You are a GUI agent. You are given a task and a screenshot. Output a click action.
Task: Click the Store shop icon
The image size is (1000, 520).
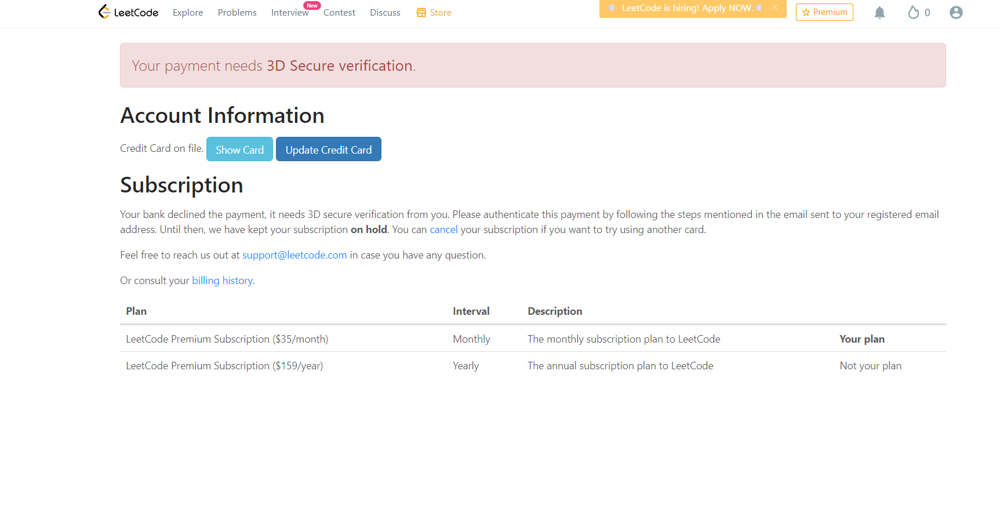[x=421, y=13]
